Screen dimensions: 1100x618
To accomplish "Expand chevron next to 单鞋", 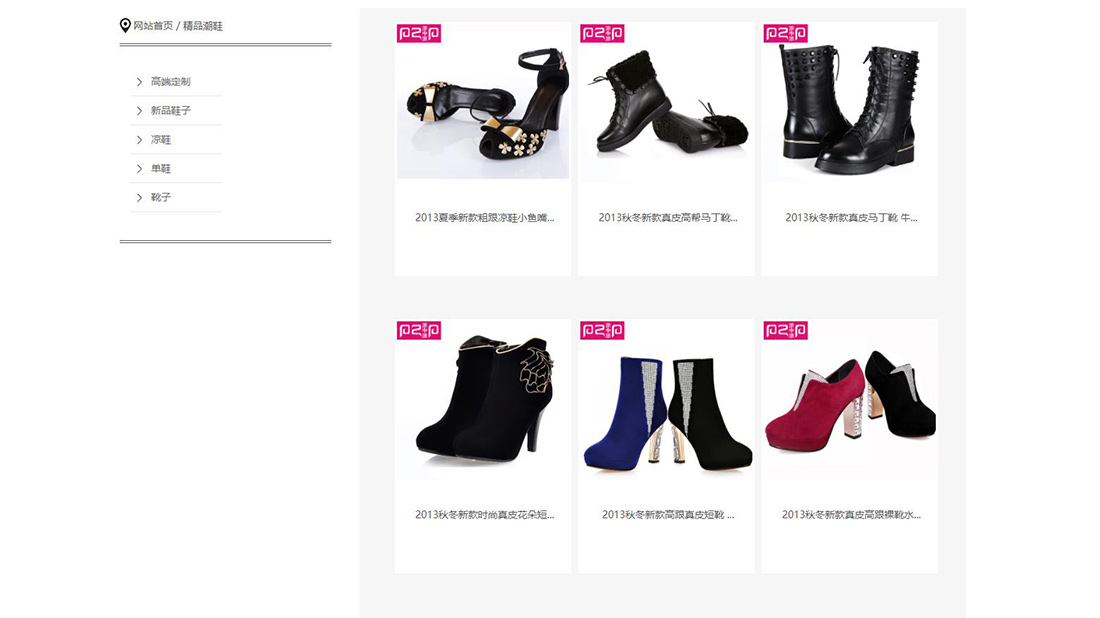I will point(139,168).
